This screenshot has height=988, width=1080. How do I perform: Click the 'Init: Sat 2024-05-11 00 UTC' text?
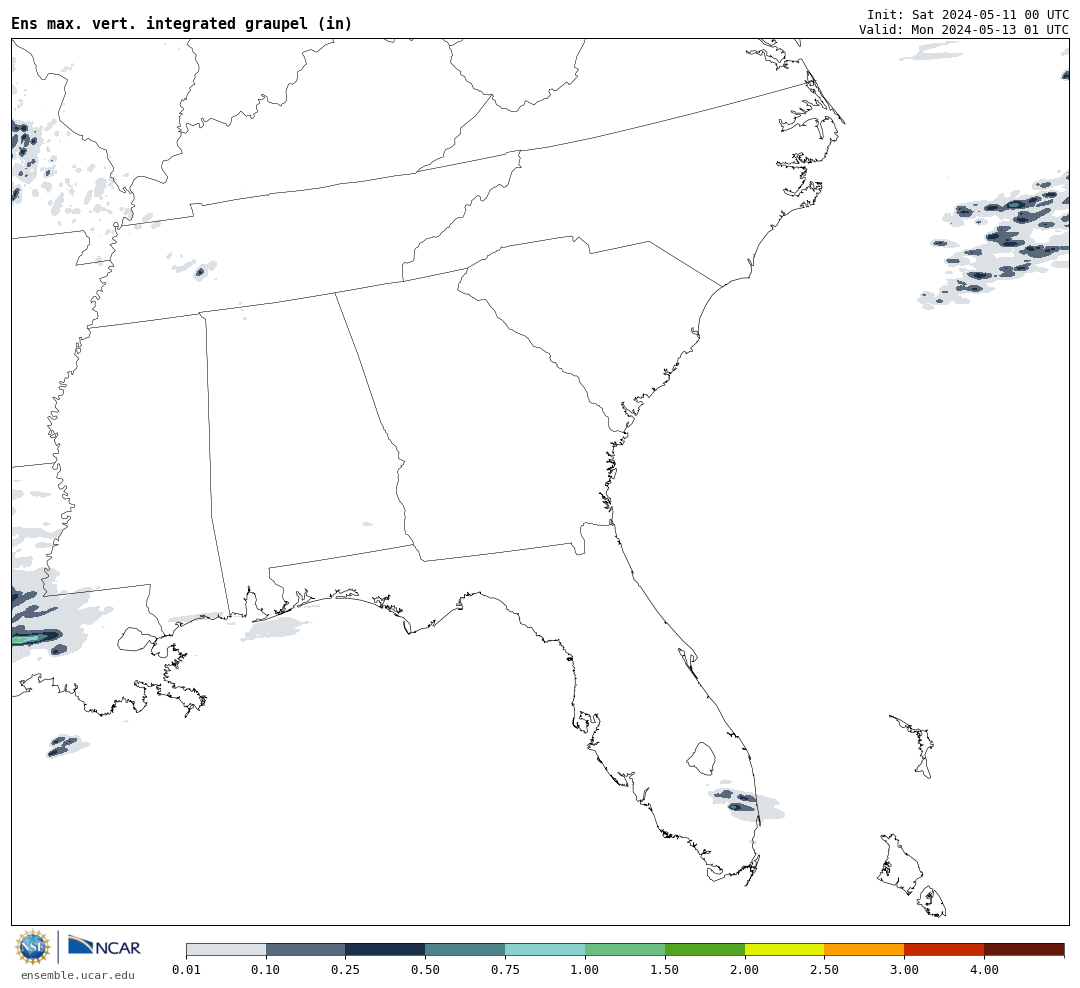point(968,14)
